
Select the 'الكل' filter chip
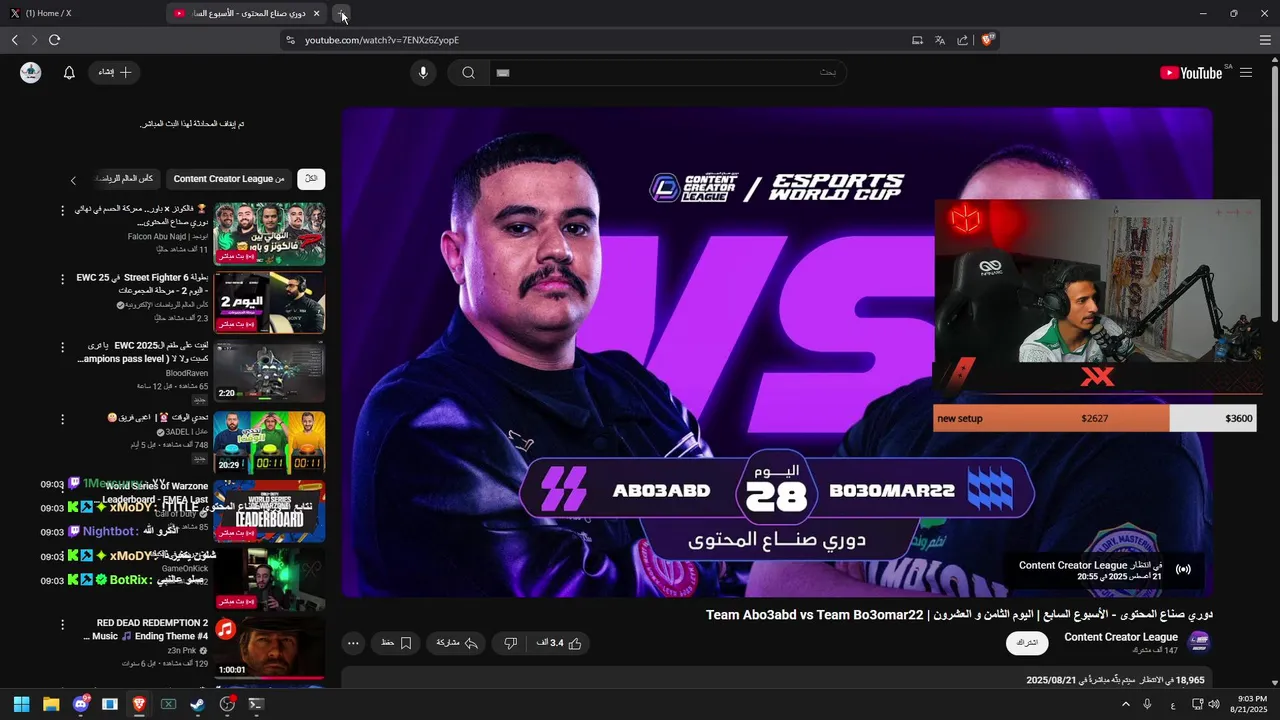click(311, 179)
